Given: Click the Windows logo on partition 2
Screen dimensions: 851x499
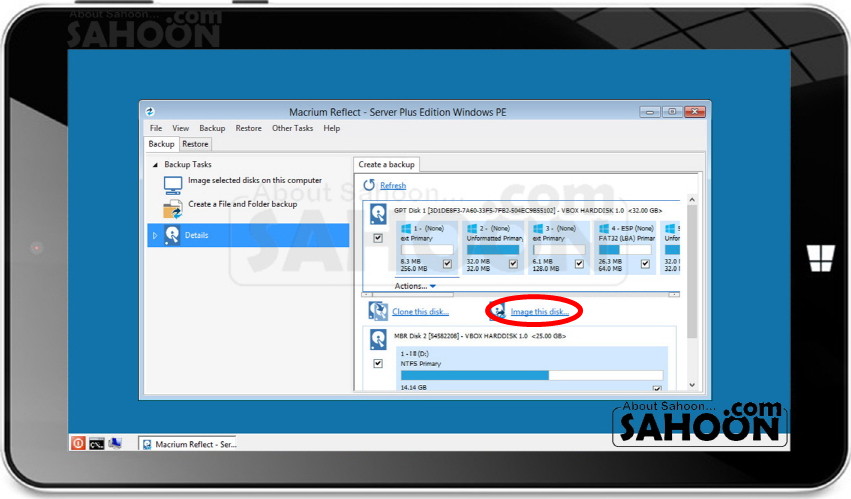Looking at the screenshot, I should point(472,229).
